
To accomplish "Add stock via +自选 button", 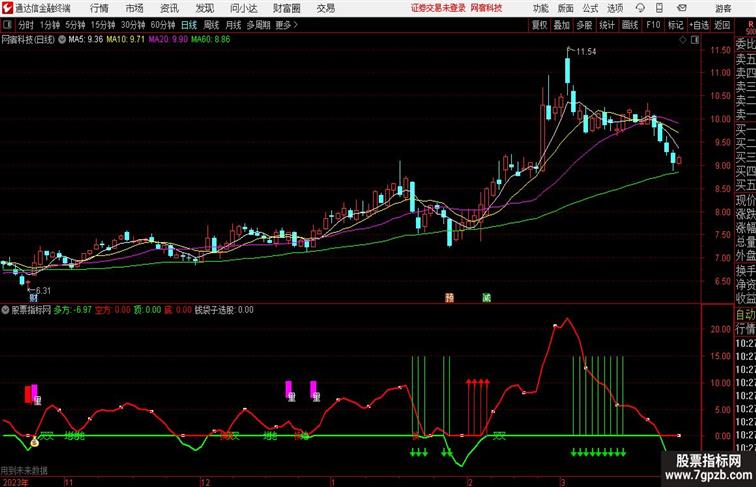I will [x=699, y=25].
